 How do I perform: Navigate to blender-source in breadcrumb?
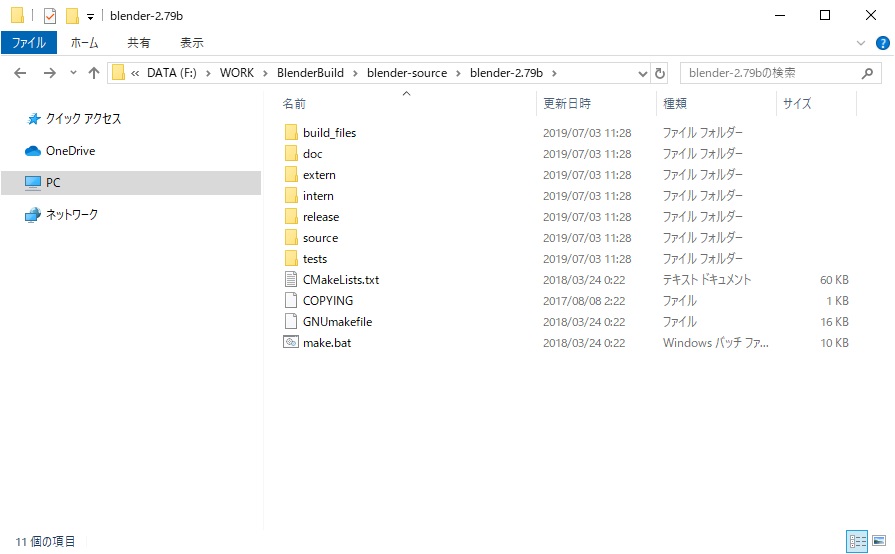(x=407, y=73)
